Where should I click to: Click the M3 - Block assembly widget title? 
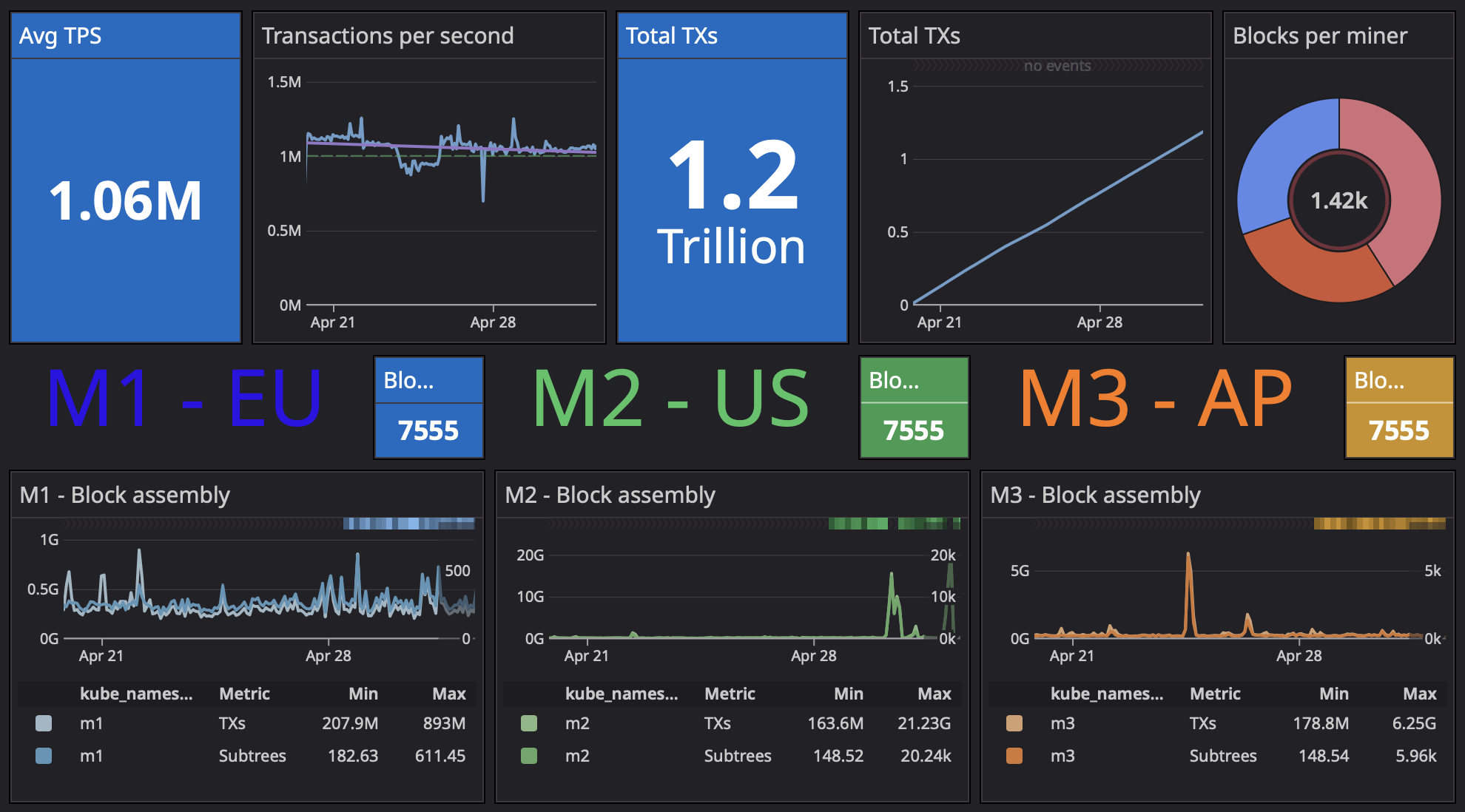pos(1095,495)
